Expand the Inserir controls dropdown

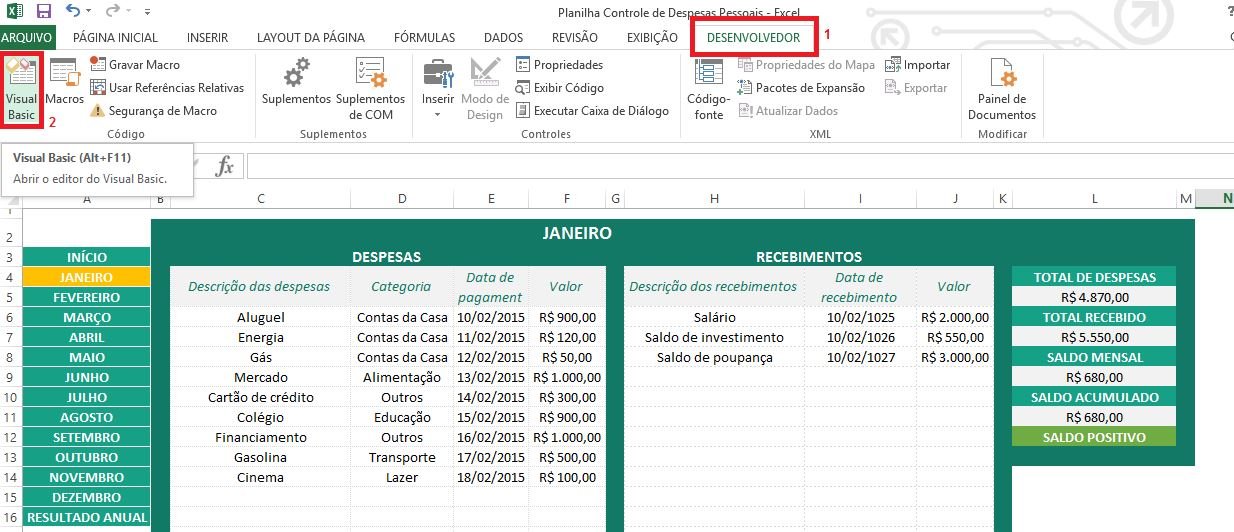(438, 113)
